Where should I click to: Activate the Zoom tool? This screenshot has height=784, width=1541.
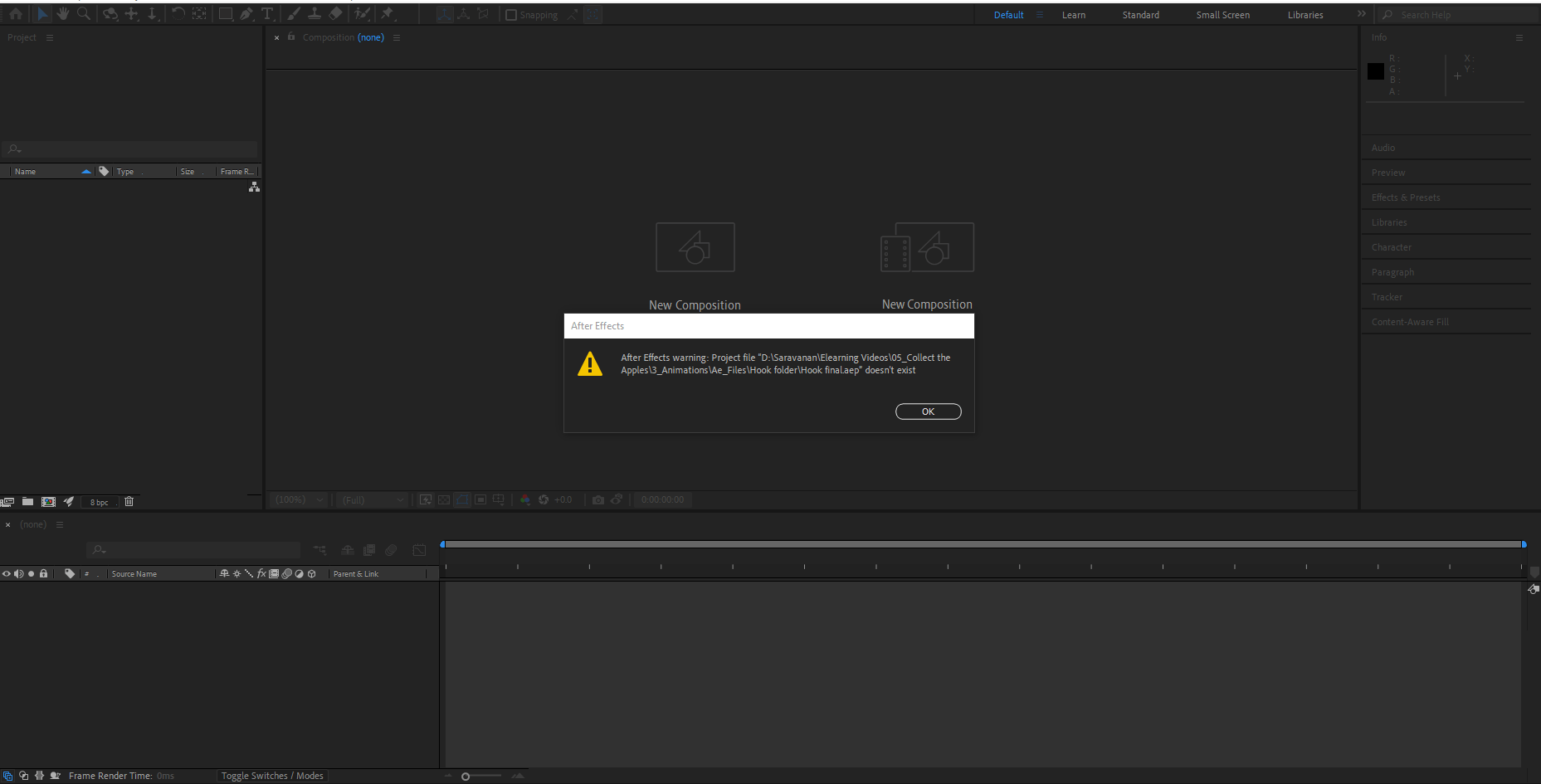(84, 13)
